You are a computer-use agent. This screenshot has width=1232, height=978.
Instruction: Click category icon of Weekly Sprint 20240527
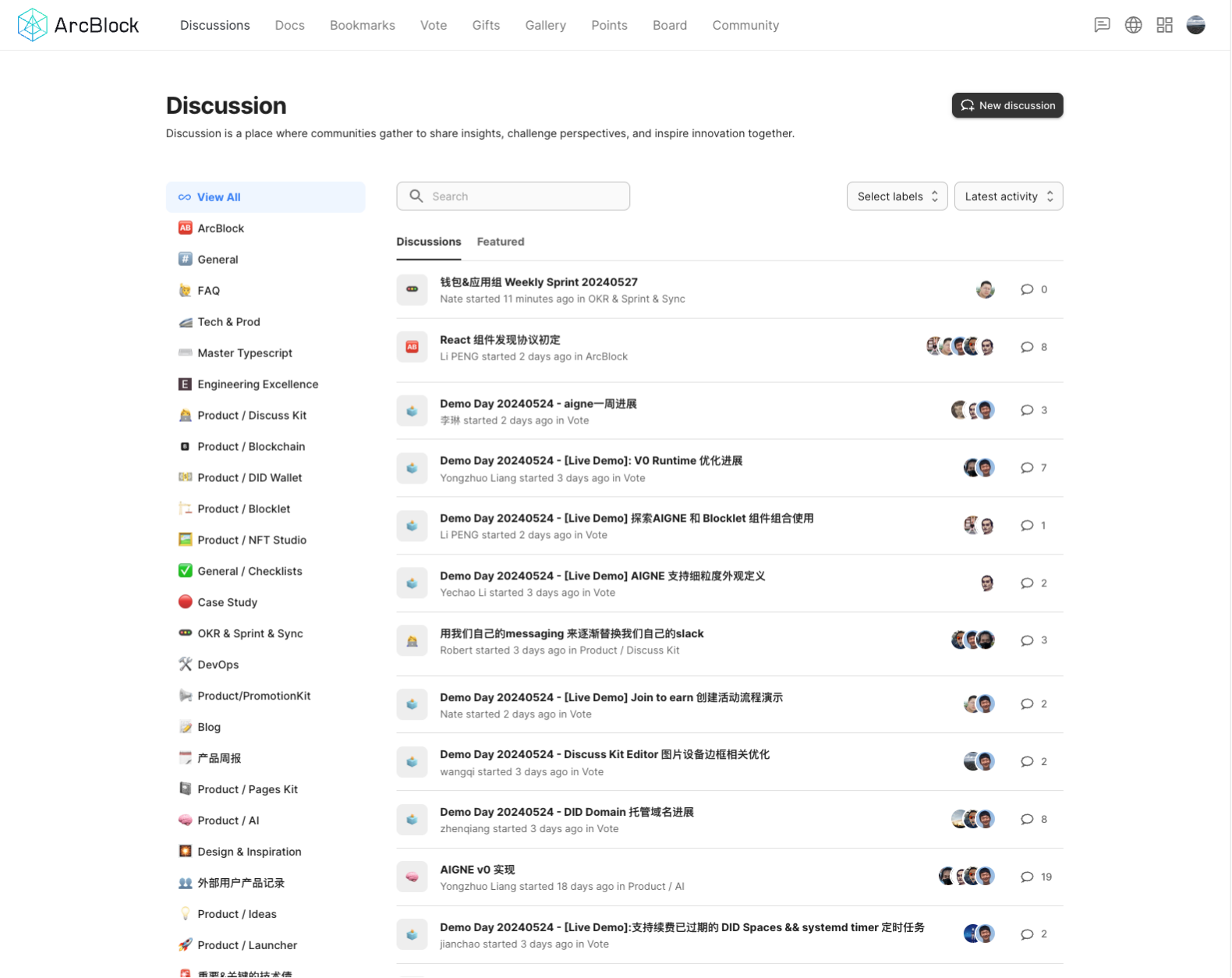tap(412, 289)
